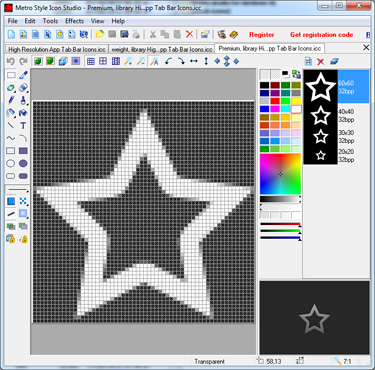
Task: Select the Pencil tool
Action: coord(11,100)
